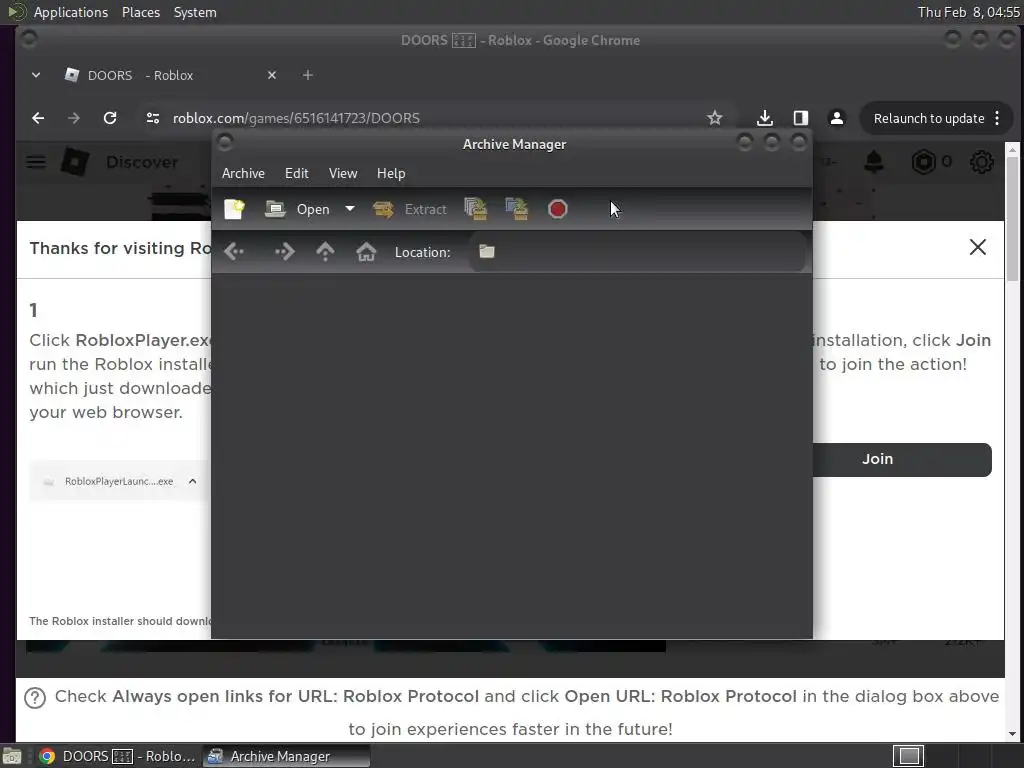Image resolution: width=1024 pixels, height=768 pixels.
Task: Click Chrome's back navigation arrow
Action: (x=38, y=118)
